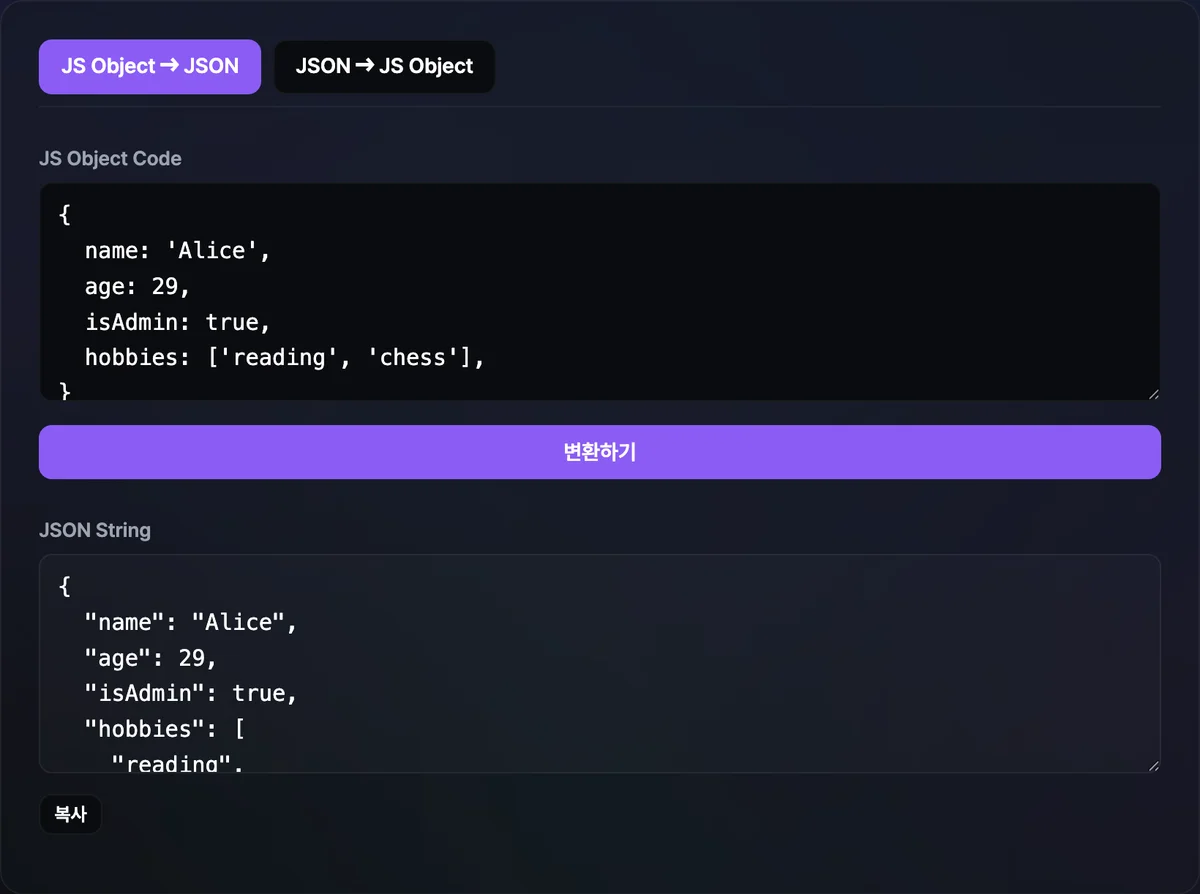Click inside the JSON String output area
The height and width of the screenshot is (894, 1200).
(600, 664)
